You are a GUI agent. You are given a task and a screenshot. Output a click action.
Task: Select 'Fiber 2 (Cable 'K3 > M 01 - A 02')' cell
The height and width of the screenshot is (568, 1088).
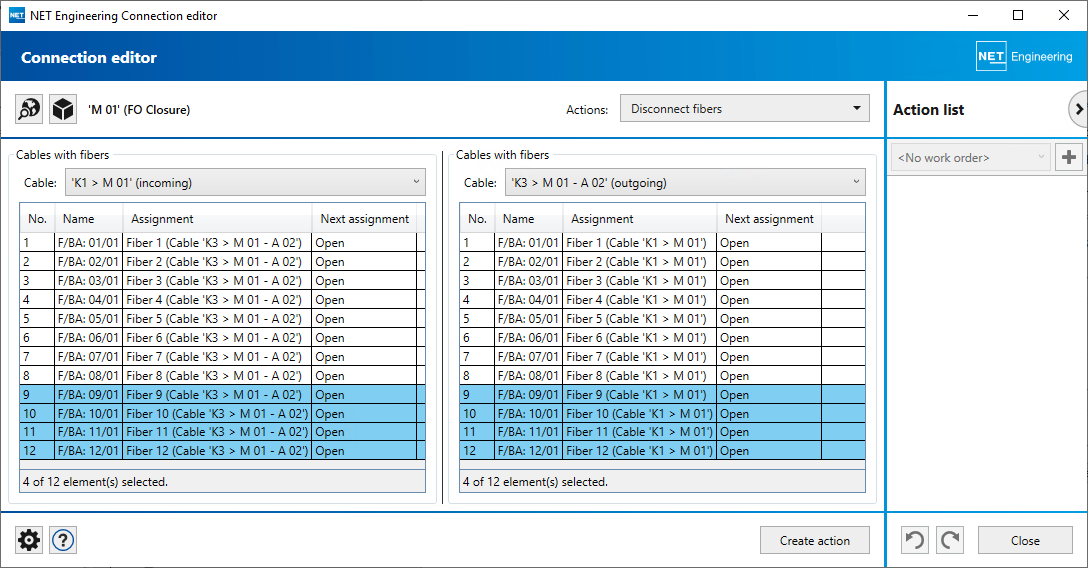click(218, 261)
